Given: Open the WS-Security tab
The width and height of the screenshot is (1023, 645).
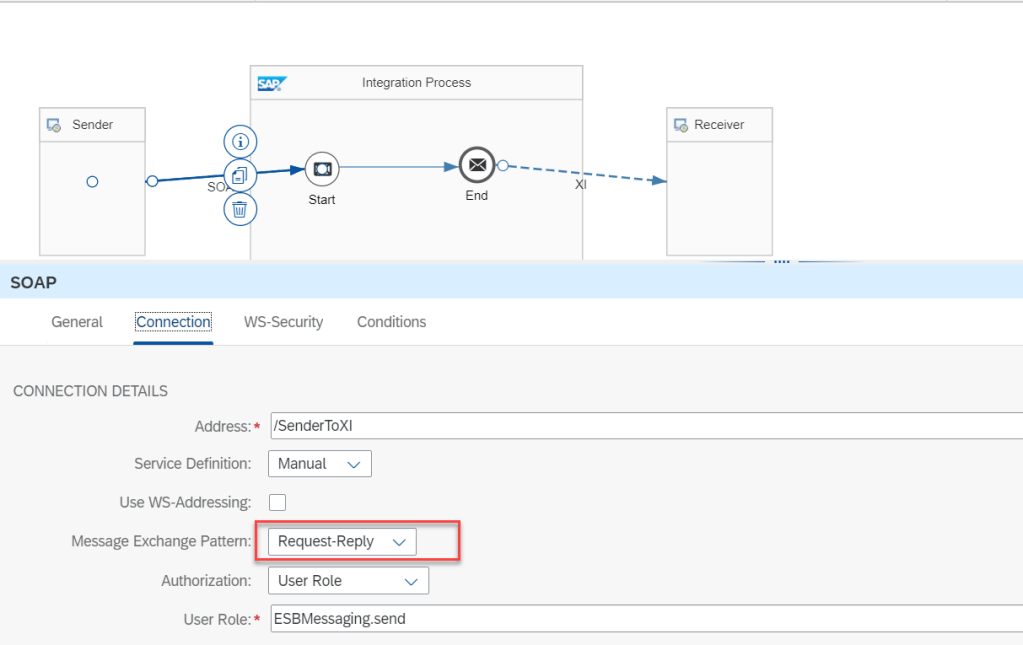Looking at the screenshot, I should (x=283, y=322).
